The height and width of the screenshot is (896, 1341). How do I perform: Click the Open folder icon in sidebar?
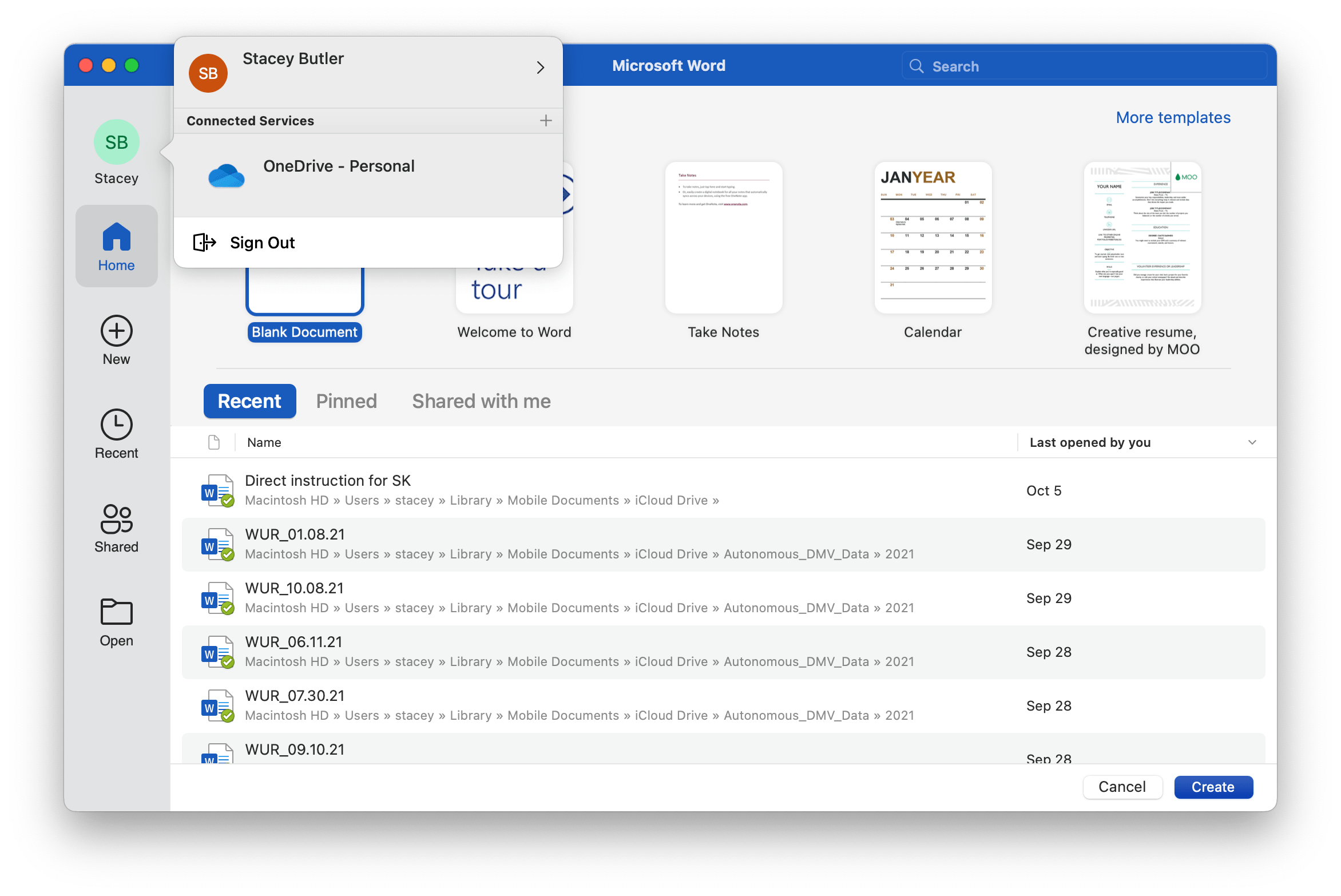pyautogui.click(x=117, y=612)
